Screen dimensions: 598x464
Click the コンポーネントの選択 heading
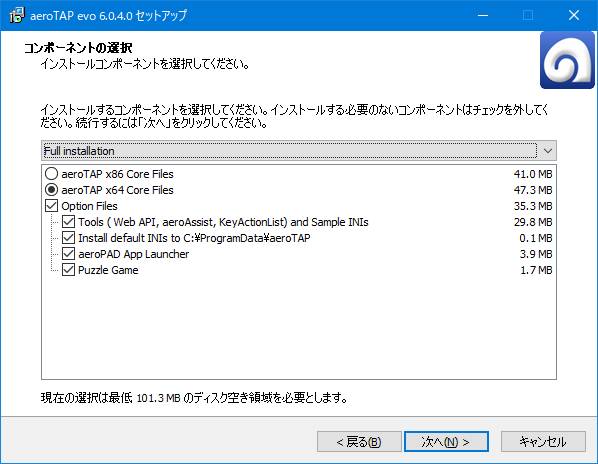(78, 48)
